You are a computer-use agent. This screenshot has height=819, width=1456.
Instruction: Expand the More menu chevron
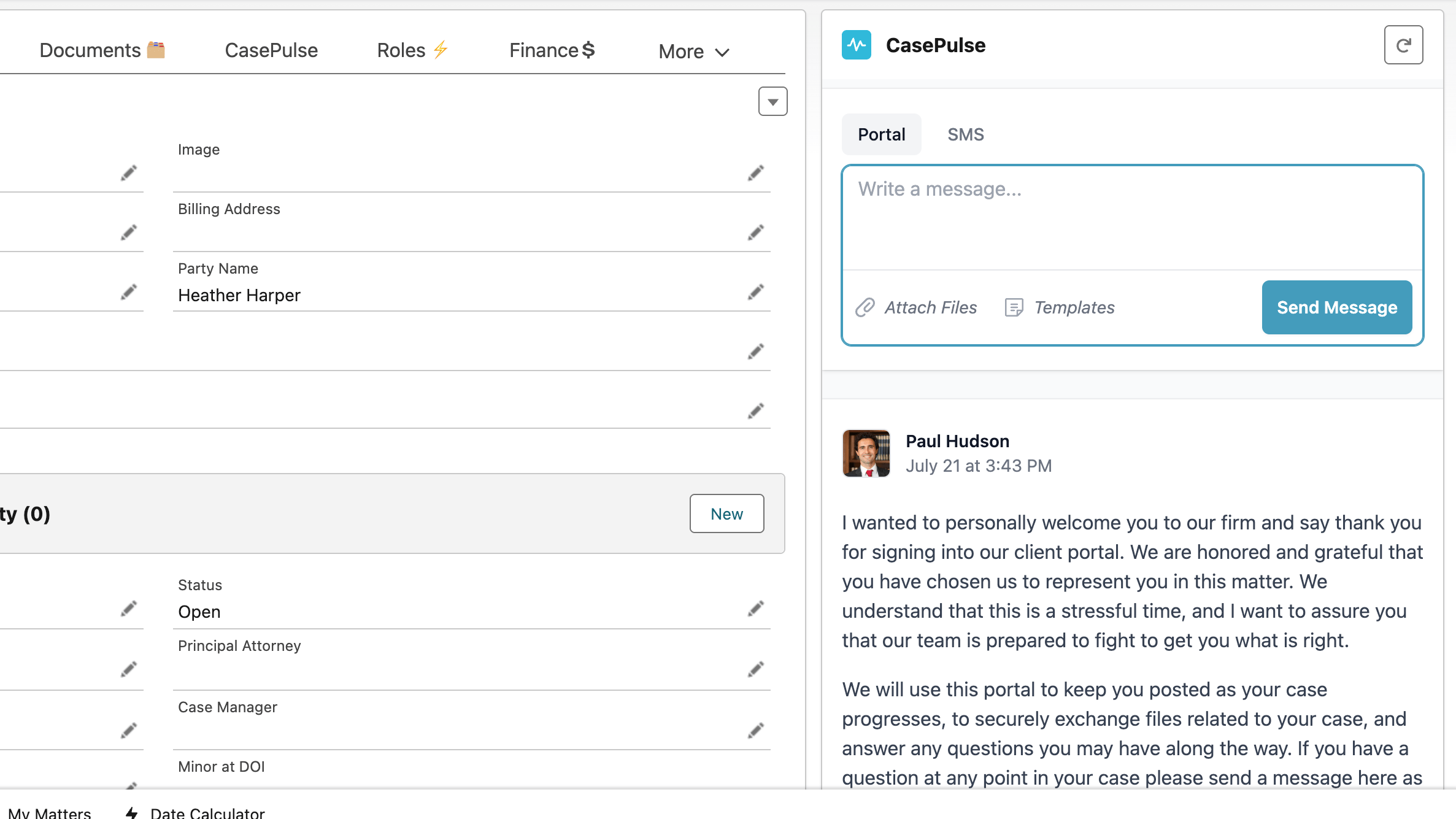(722, 52)
